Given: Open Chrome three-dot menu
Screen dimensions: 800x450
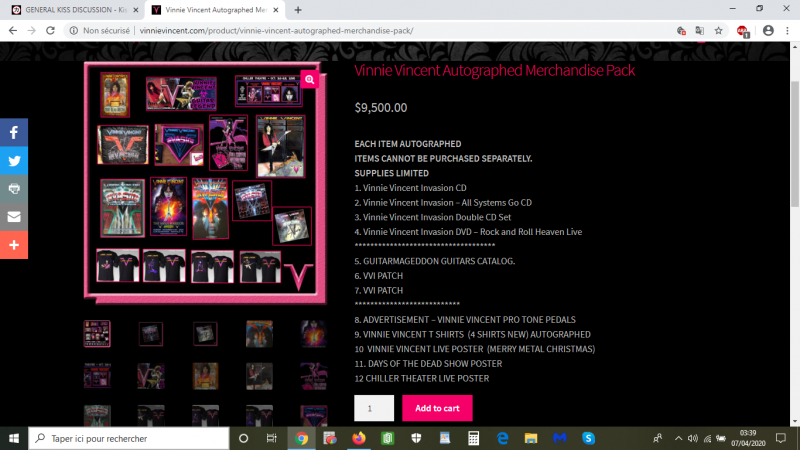Looking at the screenshot, I should coord(788,30).
